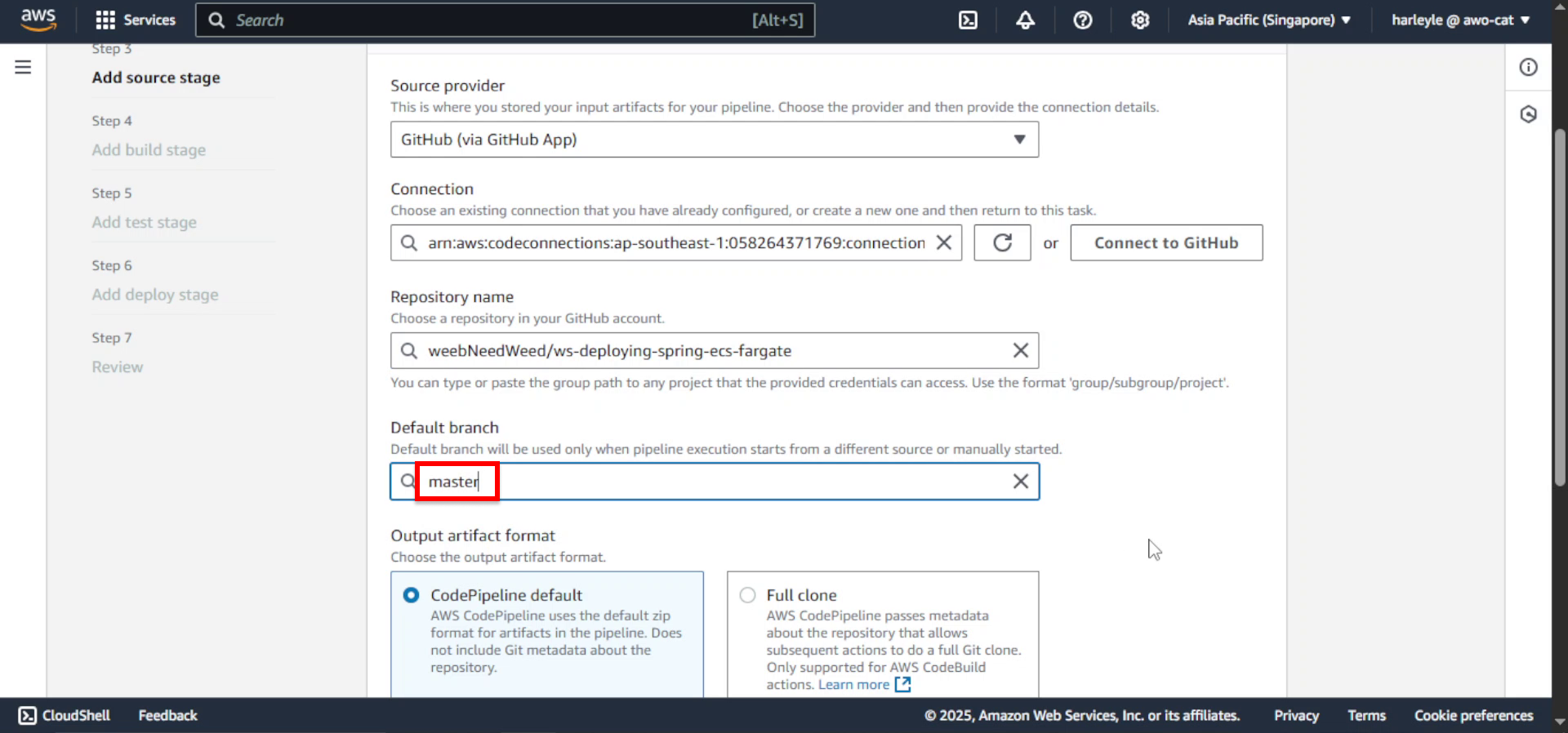Image resolution: width=1568 pixels, height=733 pixels.
Task: Click the Repository name field
Action: tap(715, 351)
